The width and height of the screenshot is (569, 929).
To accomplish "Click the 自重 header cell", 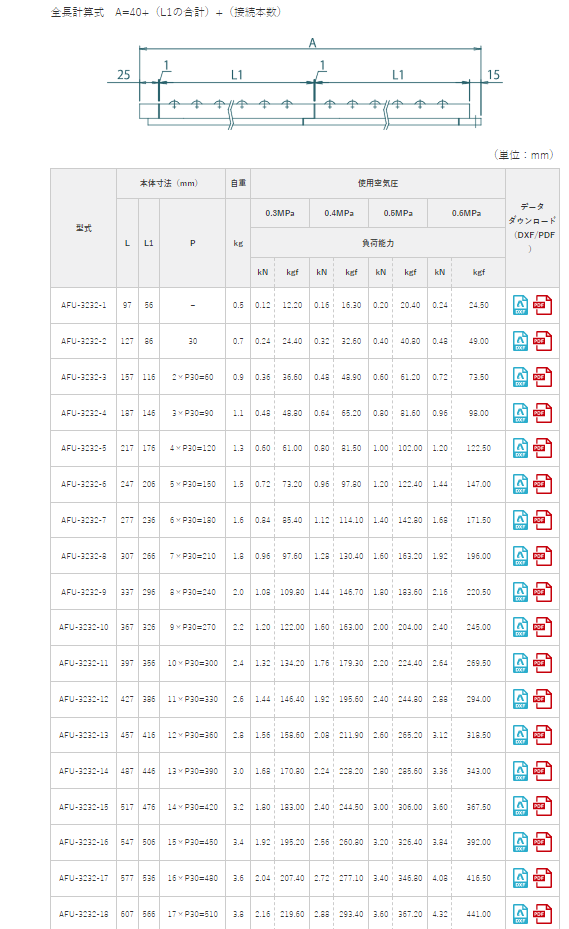I will (238, 183).
